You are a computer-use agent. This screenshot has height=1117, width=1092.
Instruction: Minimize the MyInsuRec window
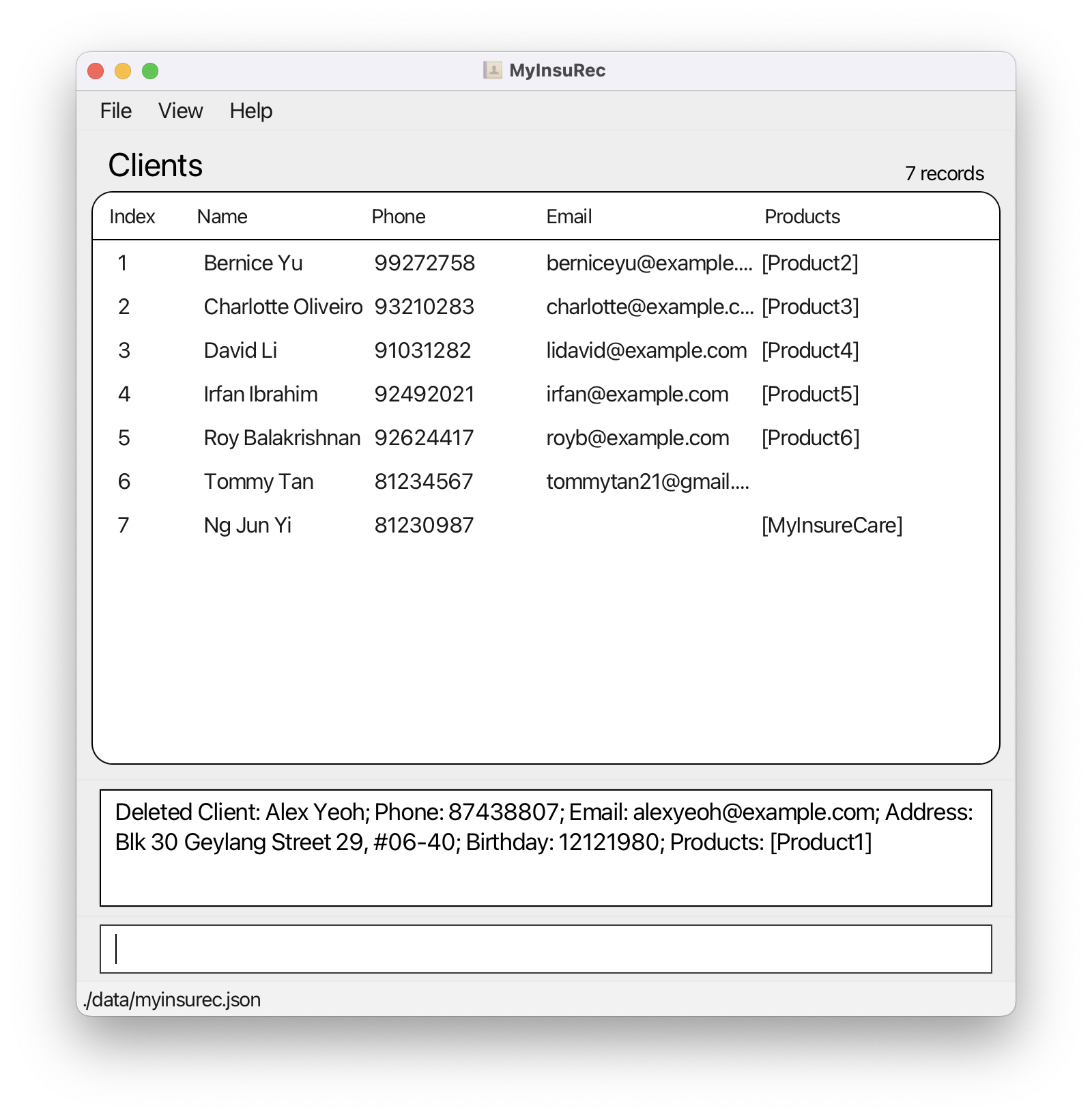[x=123, y=71]
